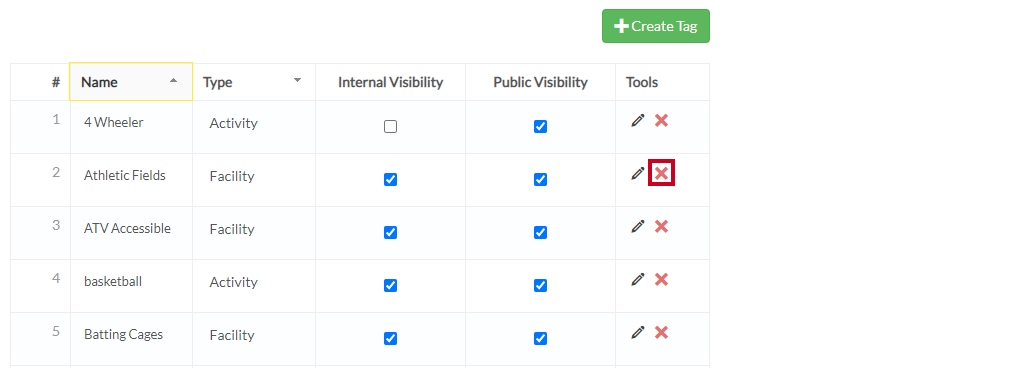Select the ATV Accessible name cell
The width and height of the screenshot is (1024, 368).
click(x=131, y=233)
